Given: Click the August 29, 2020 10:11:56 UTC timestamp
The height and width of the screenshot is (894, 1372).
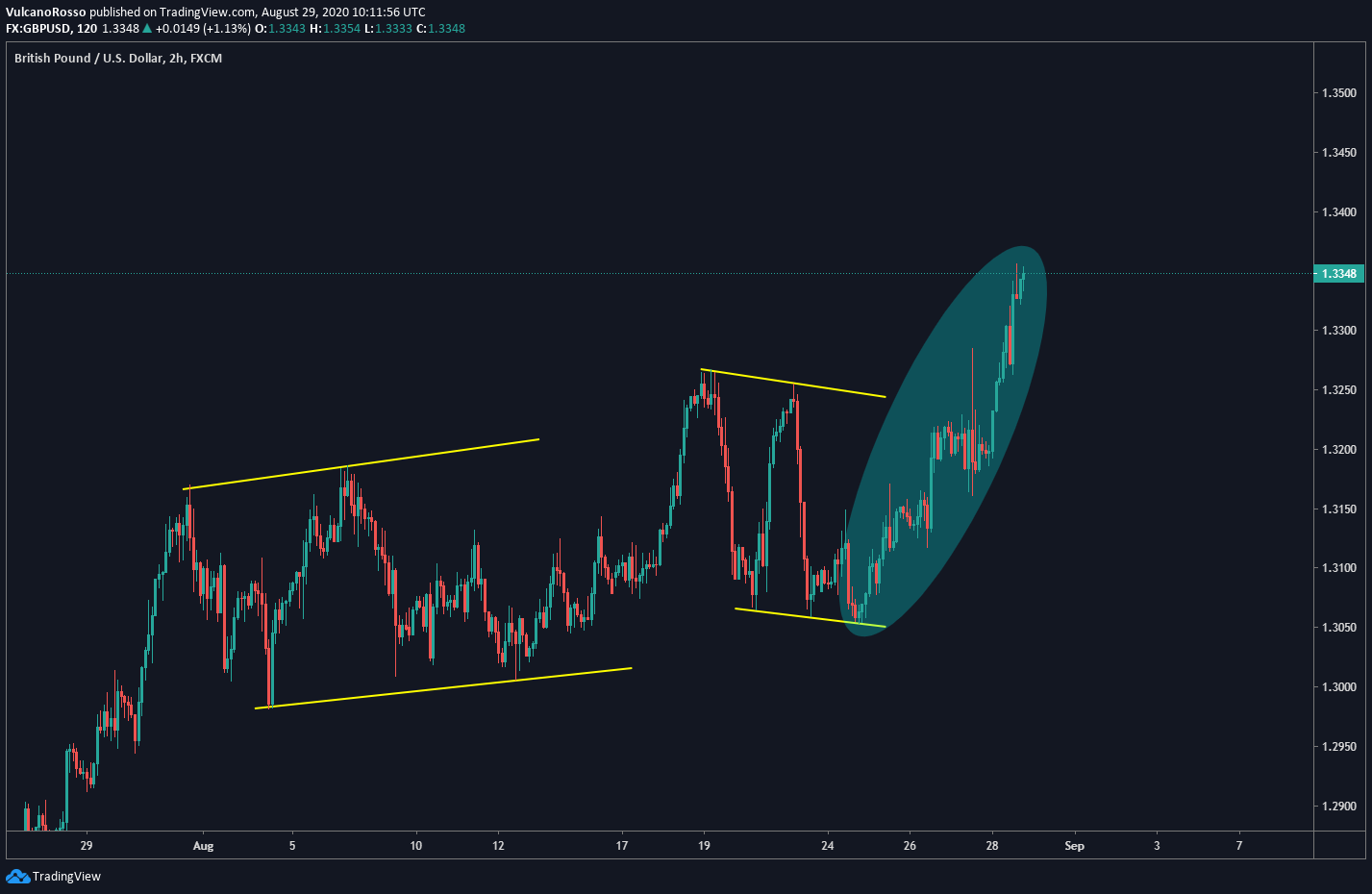Looking at the screenshot, I should tap(343, 12).
